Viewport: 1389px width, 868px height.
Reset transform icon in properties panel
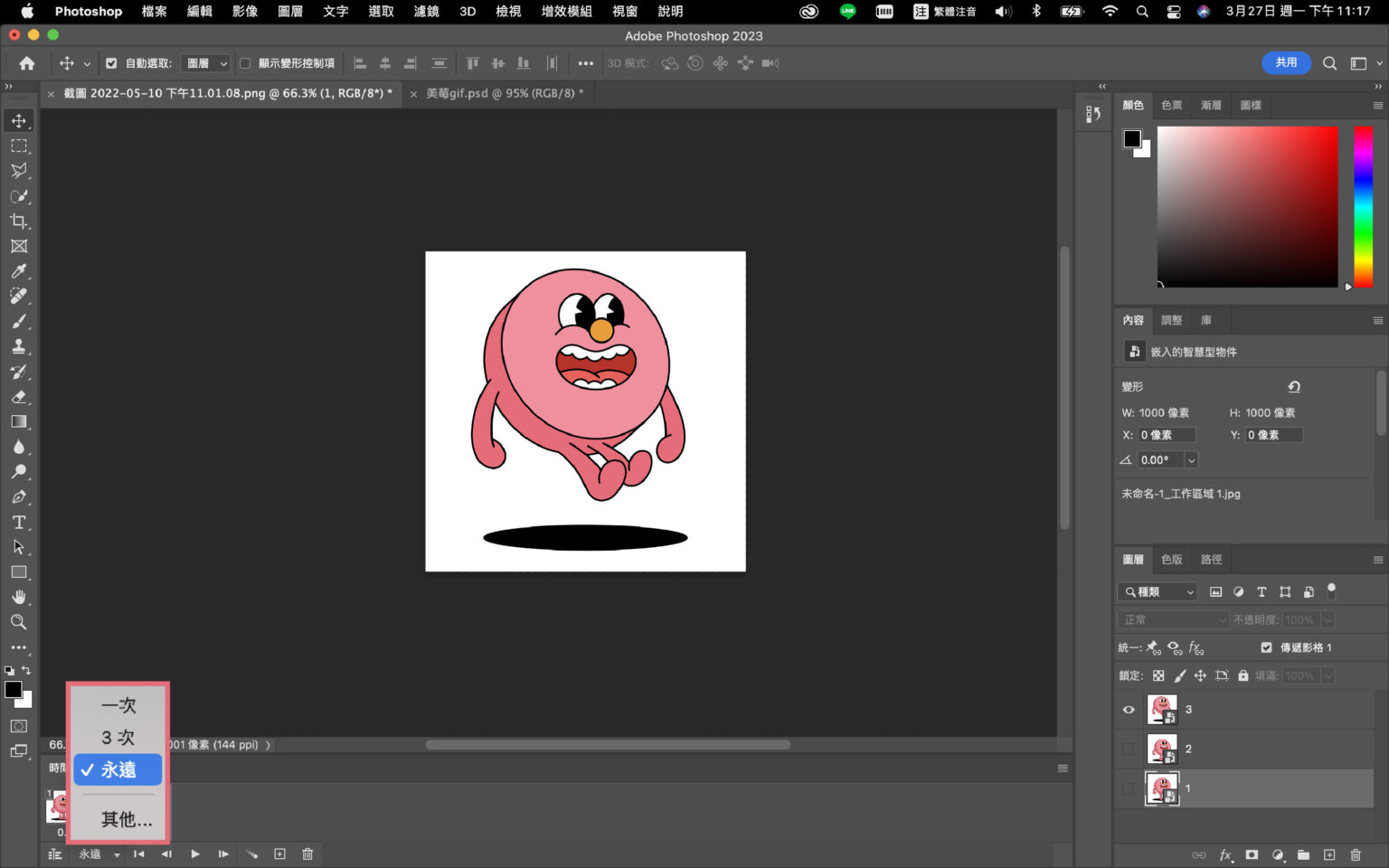[1294, 387]
